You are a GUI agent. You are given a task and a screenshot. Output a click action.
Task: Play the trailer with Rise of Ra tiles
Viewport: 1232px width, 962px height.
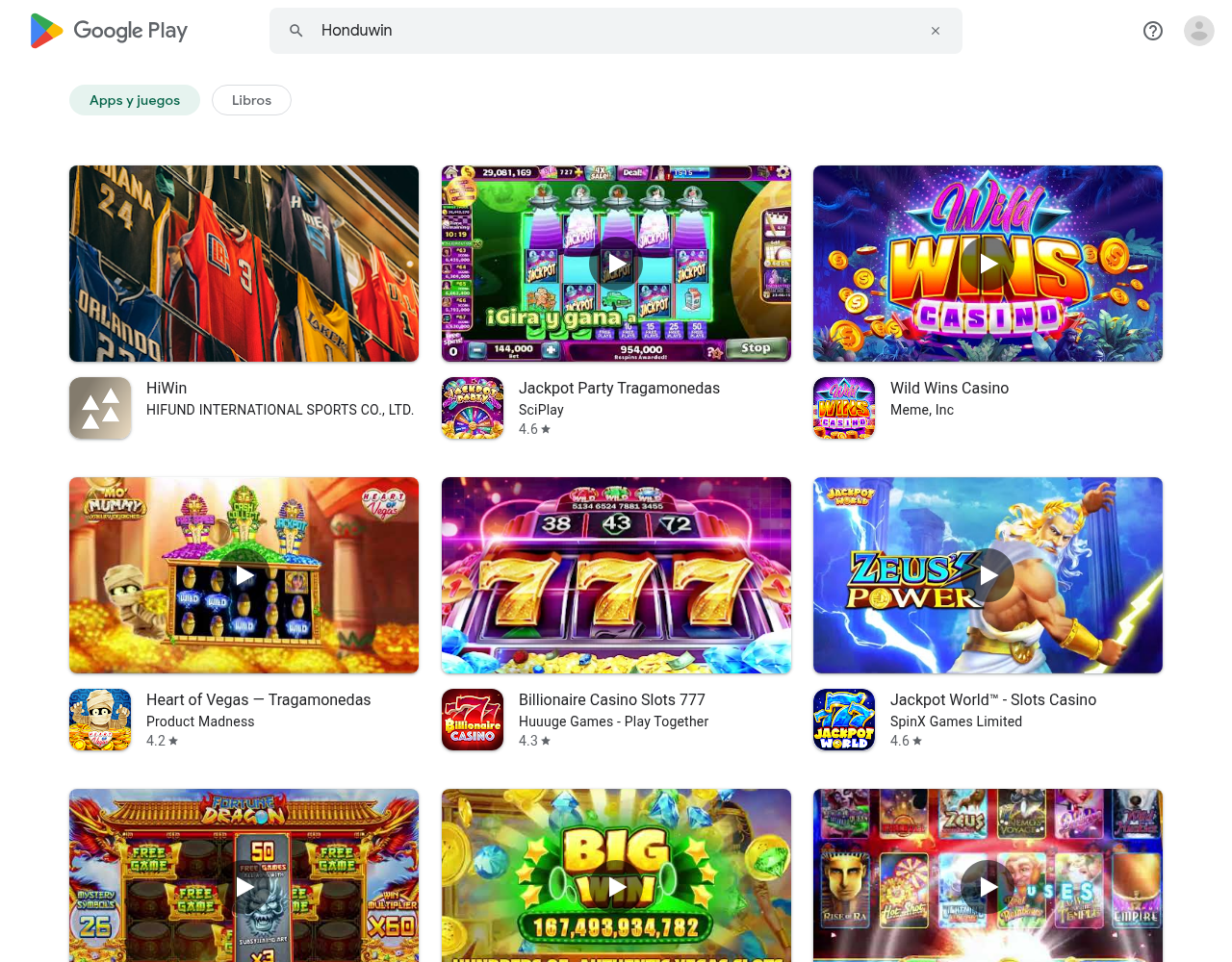pyautogui.click(x=988, y=887)
